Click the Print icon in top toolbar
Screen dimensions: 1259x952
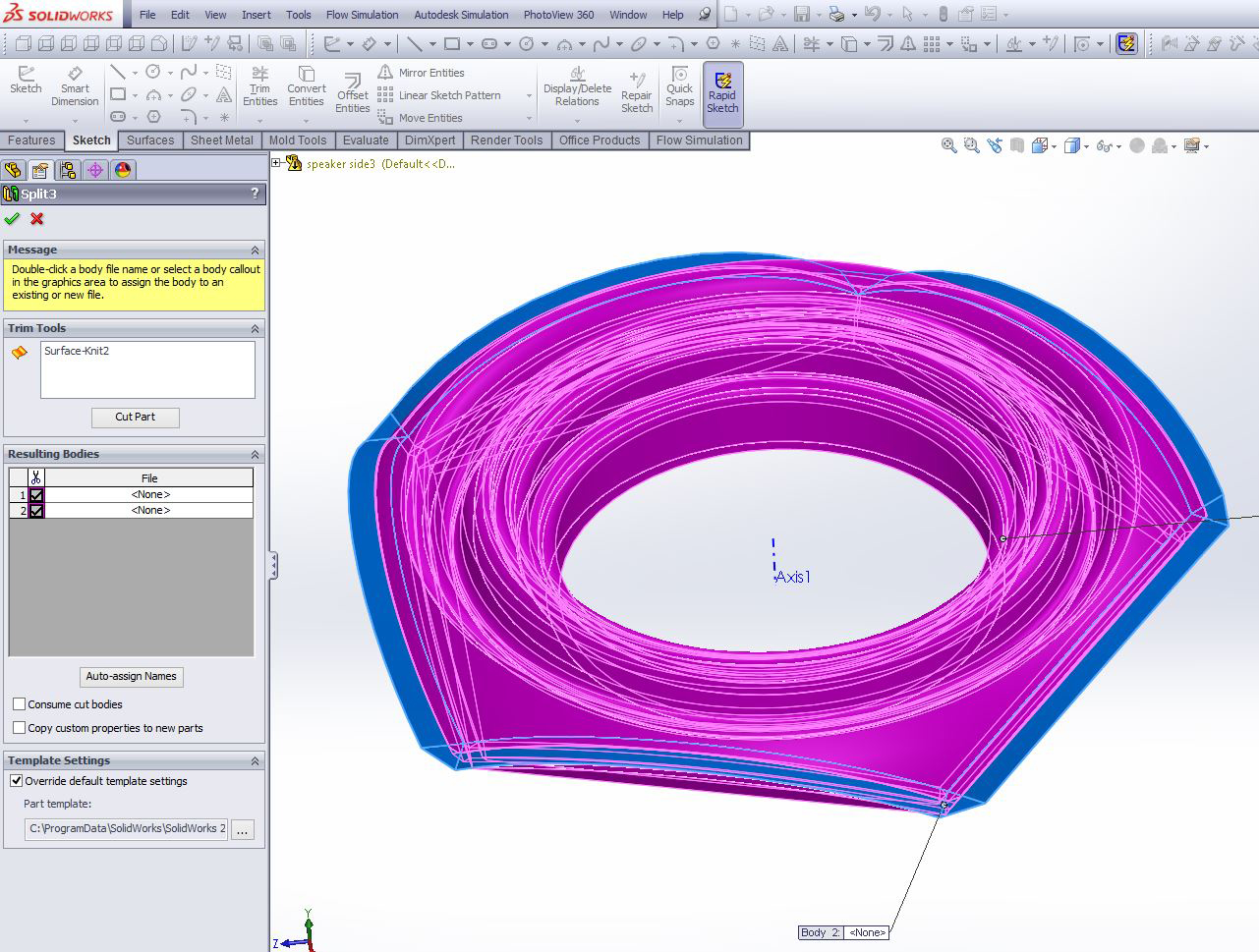point(835,14)
